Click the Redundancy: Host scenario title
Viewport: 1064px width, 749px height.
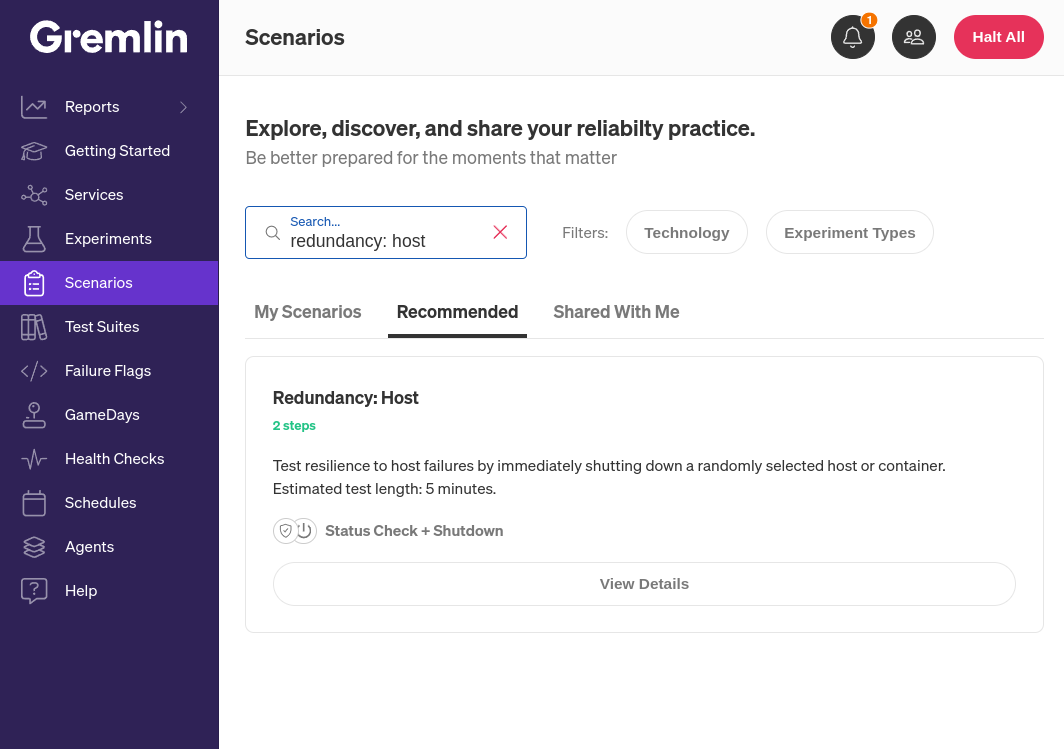[345, 398]
